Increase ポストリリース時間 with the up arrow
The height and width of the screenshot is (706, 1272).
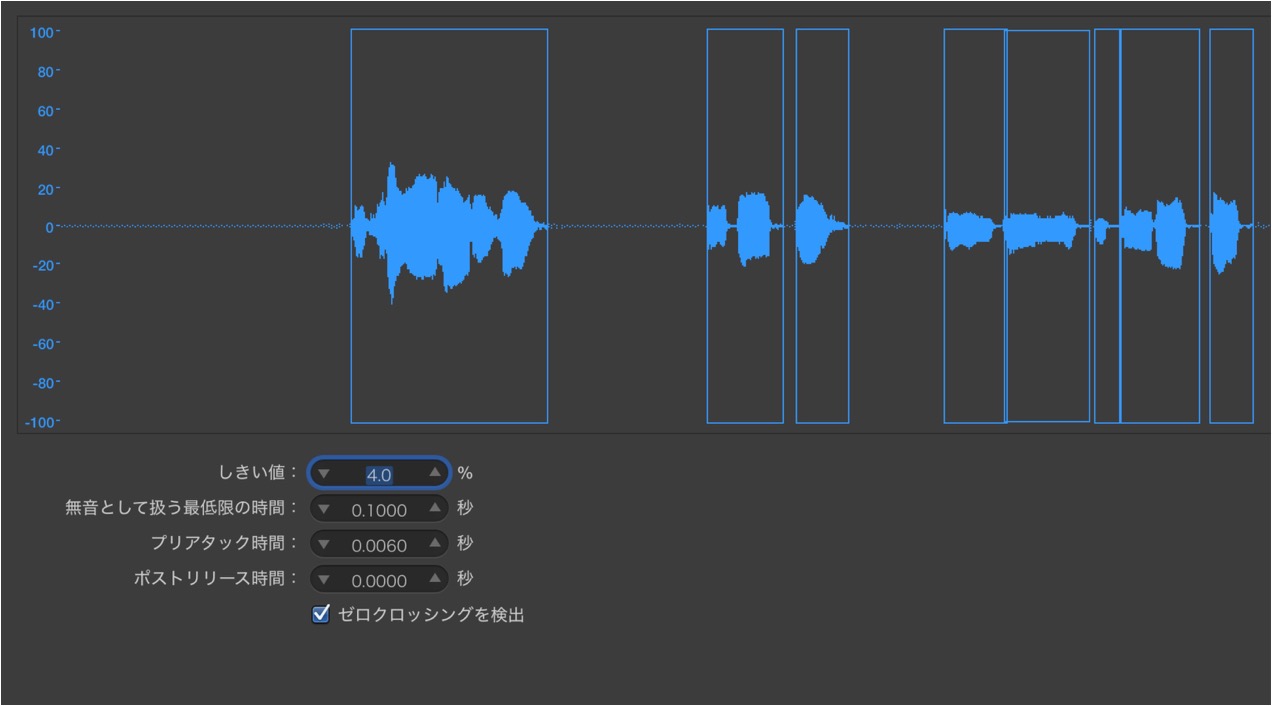[x=434, y=579]
